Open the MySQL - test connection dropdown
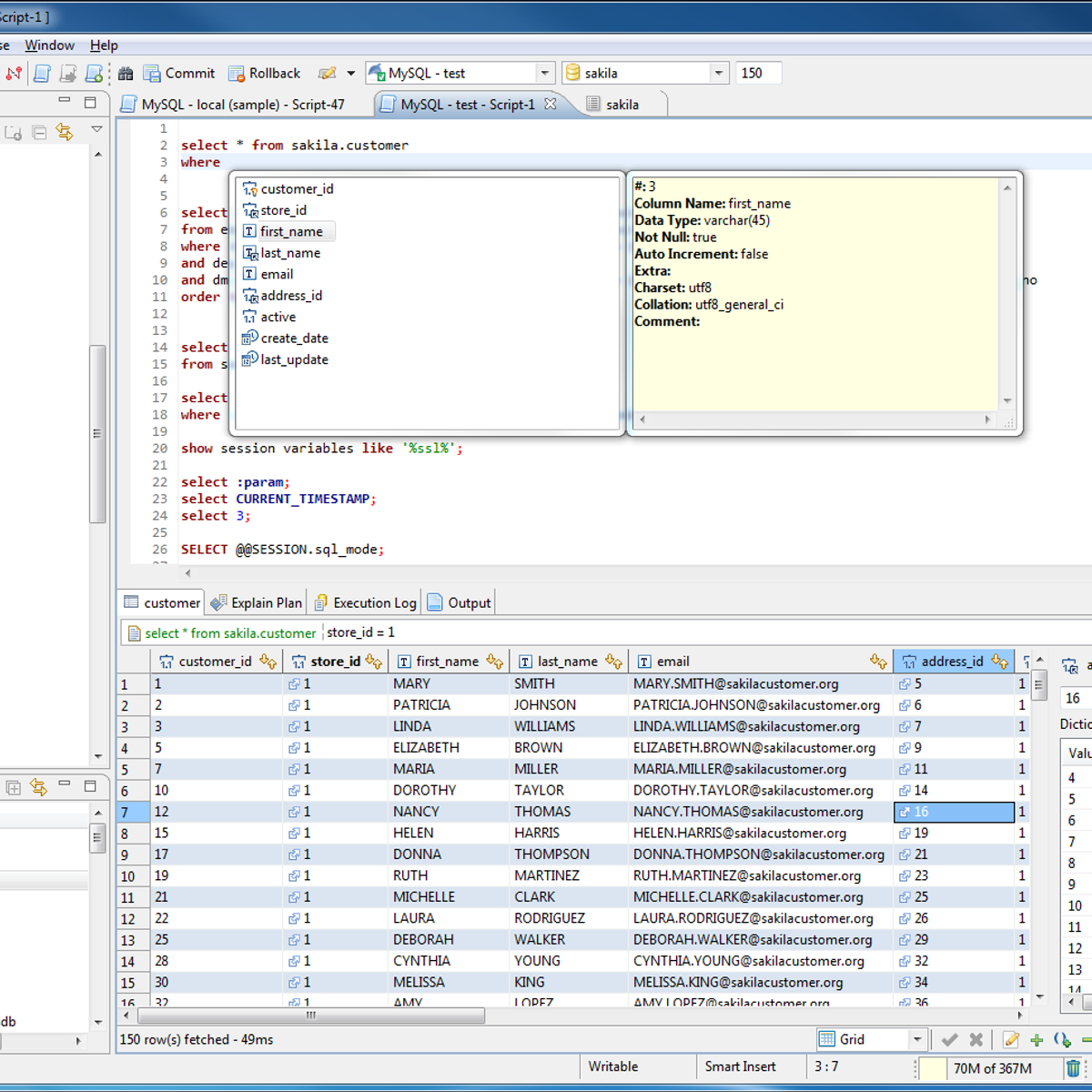This screenshot has height=1092, width=1092. pos(544,74)
